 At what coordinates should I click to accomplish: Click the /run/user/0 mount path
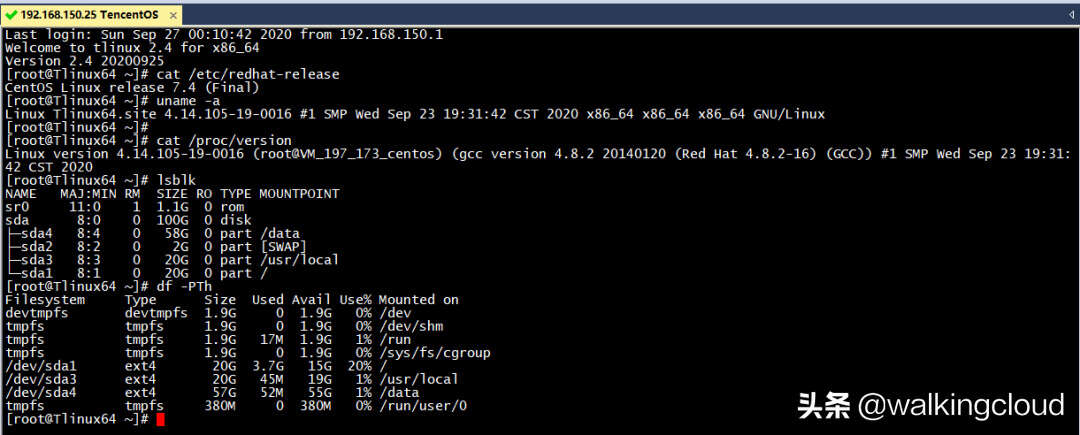click(423, 405)
